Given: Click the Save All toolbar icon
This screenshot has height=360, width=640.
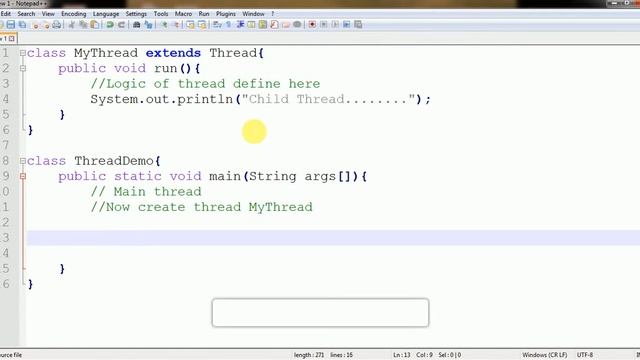Looking at the screenshot, I should click(22, 24).
